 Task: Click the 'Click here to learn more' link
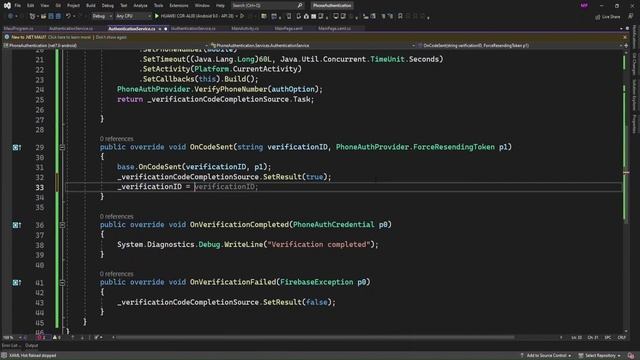69,37
